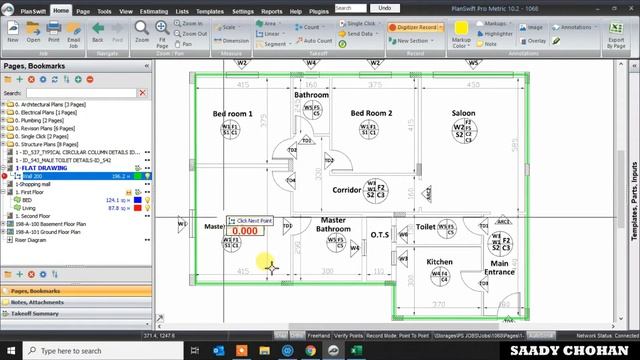Start an Auto Count takeoff
The width and height of the screenshot is (640, 360).
coord(314,40)
